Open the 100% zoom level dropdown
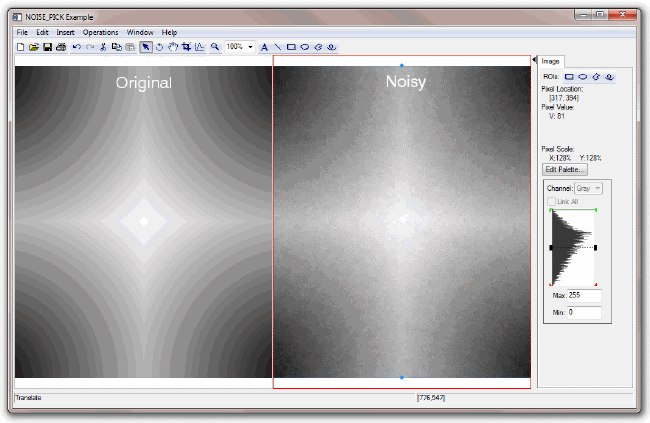The image size is (650, 423). tap(250, 47)
